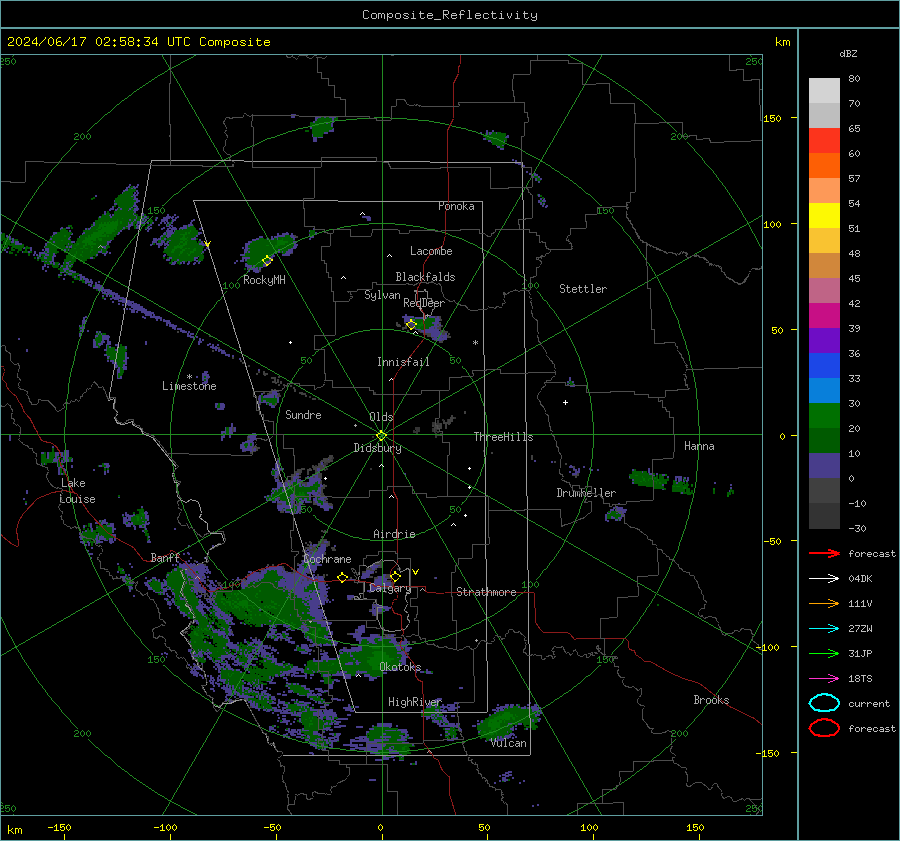Click yellow diamond marker at RockyMH

[x=267, y=261]
